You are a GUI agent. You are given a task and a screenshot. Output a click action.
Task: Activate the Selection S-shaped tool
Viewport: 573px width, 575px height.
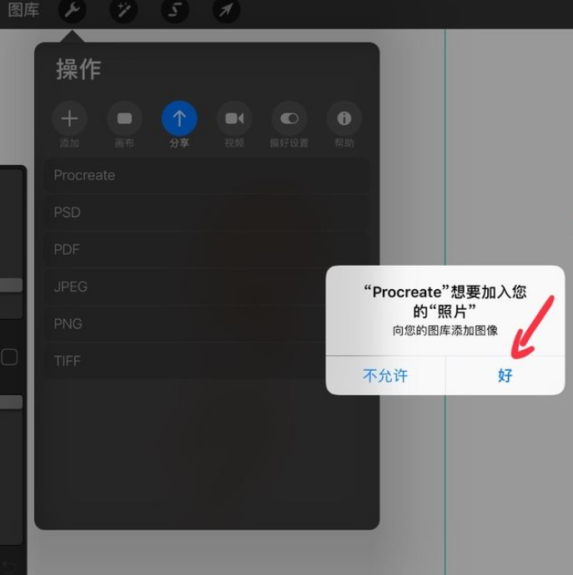[175, 10]
